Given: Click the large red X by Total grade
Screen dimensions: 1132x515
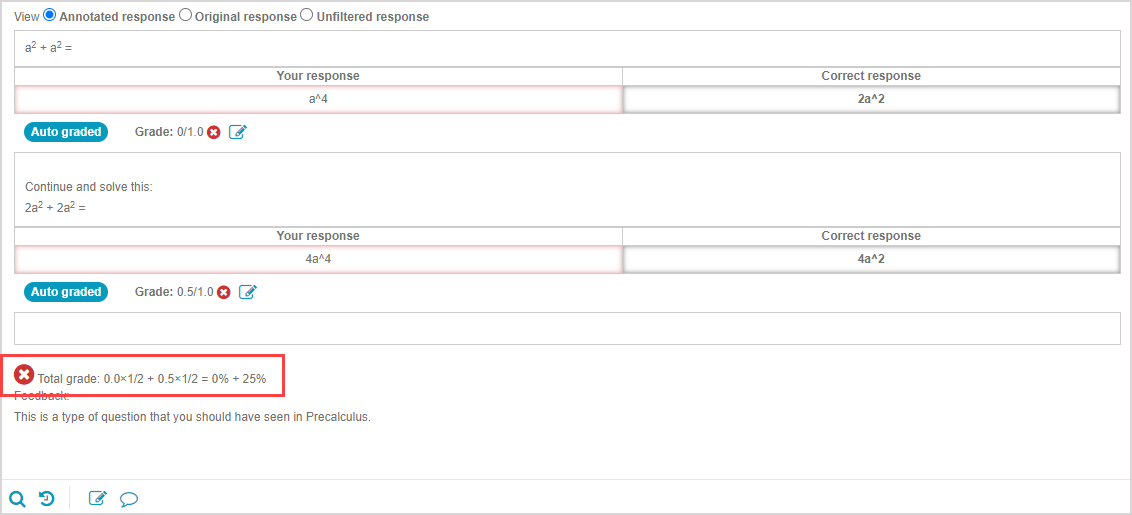Looking at the screenshot, I should click(x=25, y=375).
